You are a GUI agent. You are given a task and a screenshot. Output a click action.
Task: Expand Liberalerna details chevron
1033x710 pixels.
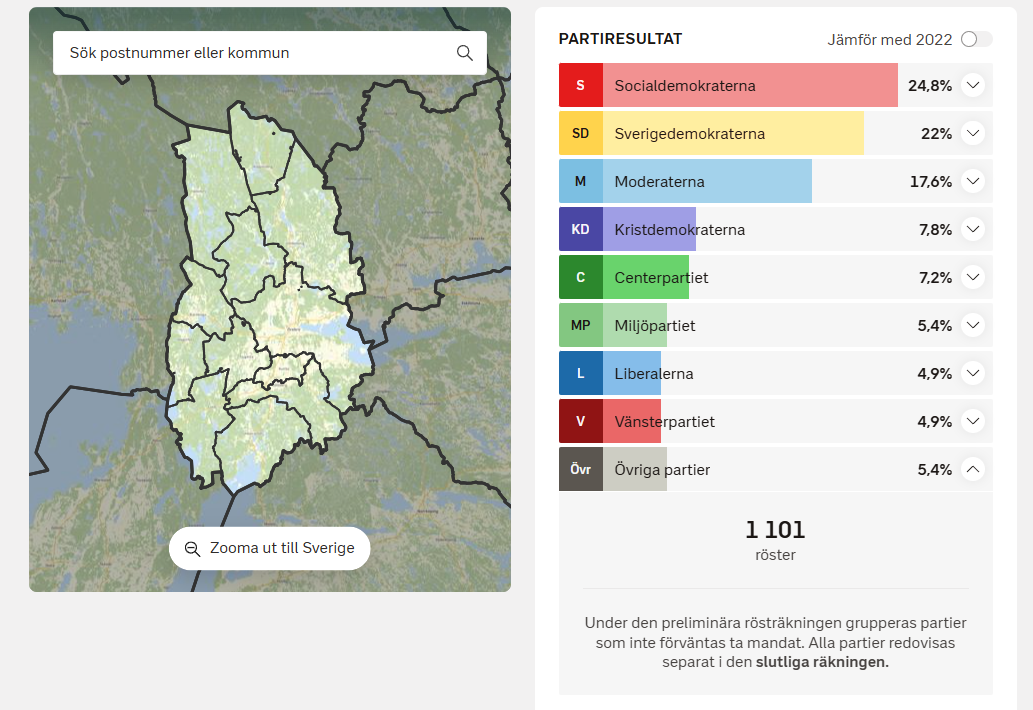coord(973,373)
